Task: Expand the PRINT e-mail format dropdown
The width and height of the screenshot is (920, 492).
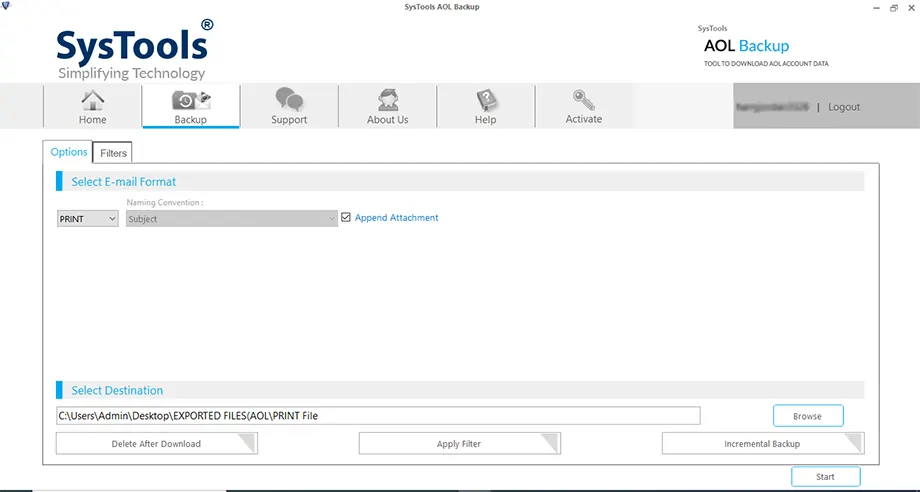Action: (x=87, y=219)
